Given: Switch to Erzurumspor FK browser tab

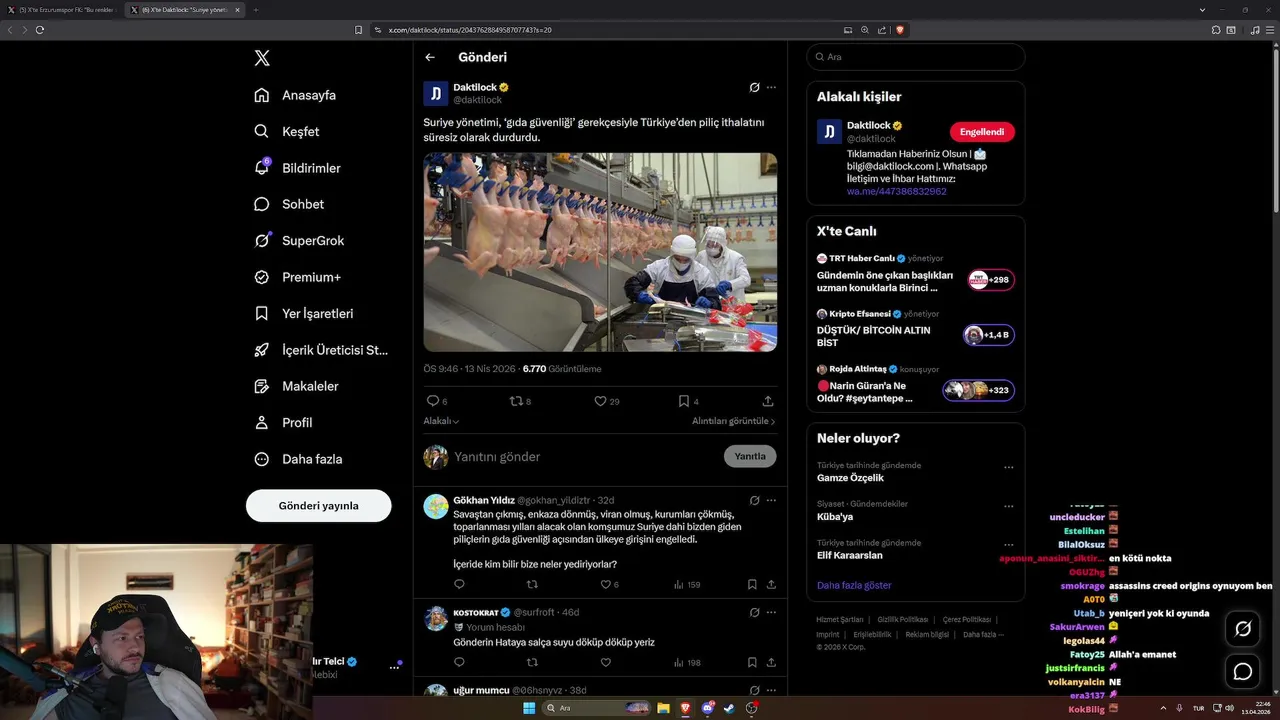Looking at the screenshot, I should tap(62, 9).
